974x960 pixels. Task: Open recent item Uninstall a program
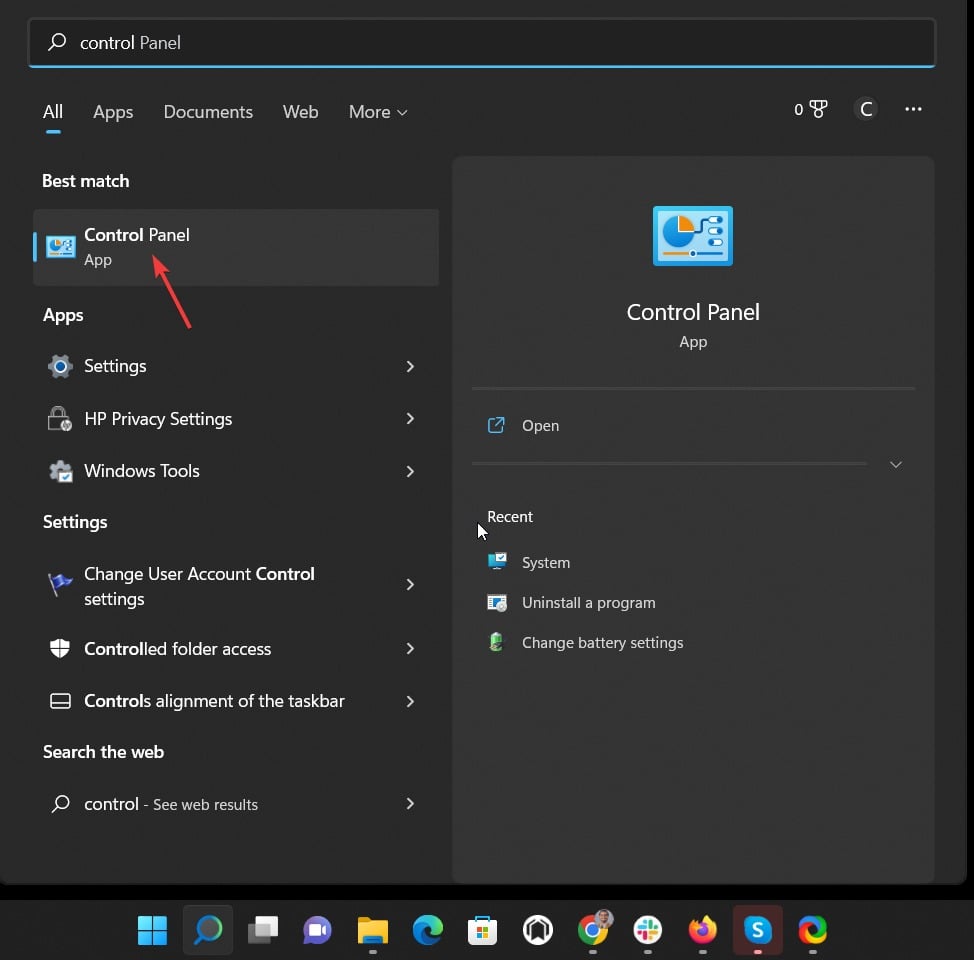[588, 603]
